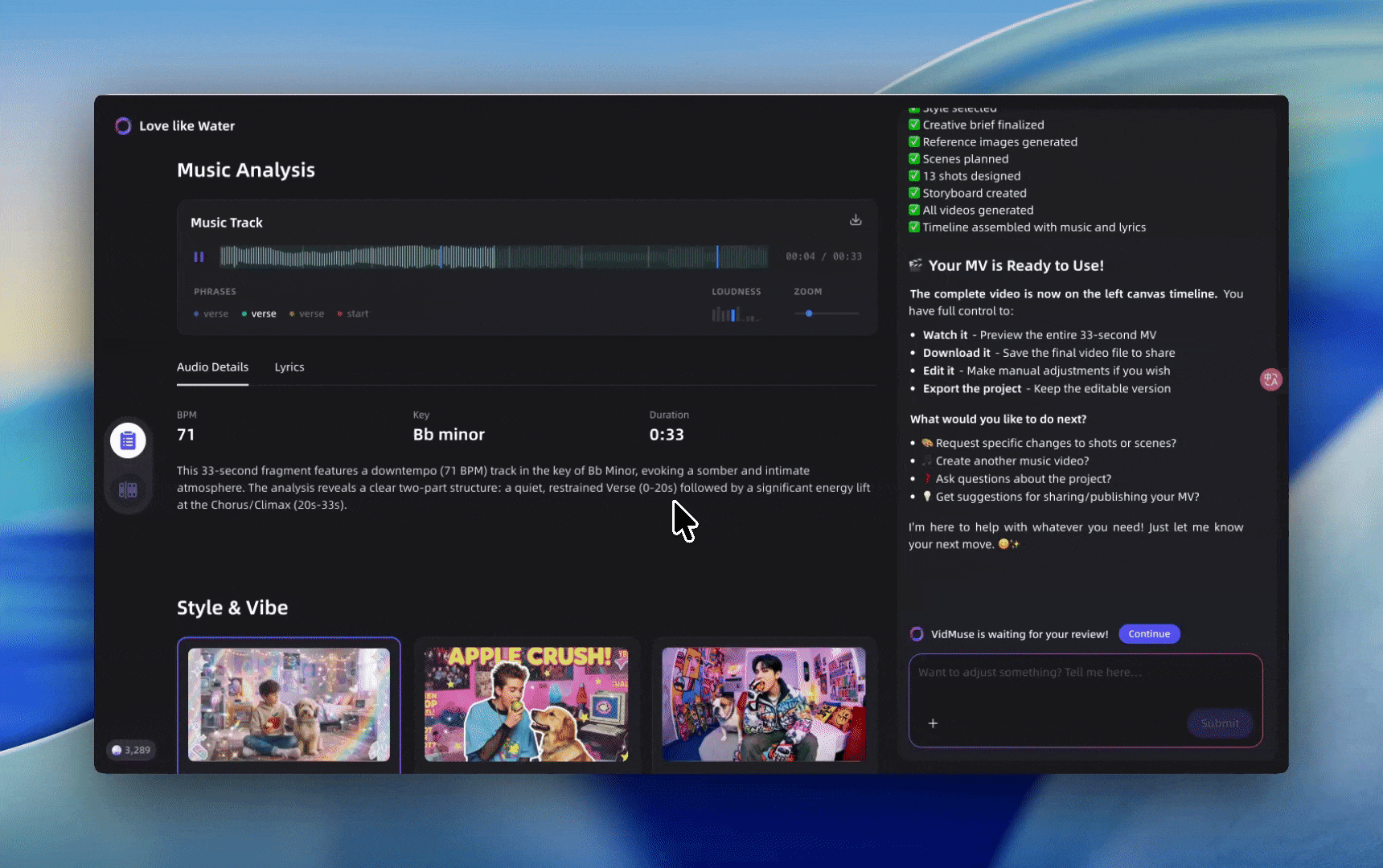Click the credits badge showing 3,289

pyautogui.click(x=131, y=750)
